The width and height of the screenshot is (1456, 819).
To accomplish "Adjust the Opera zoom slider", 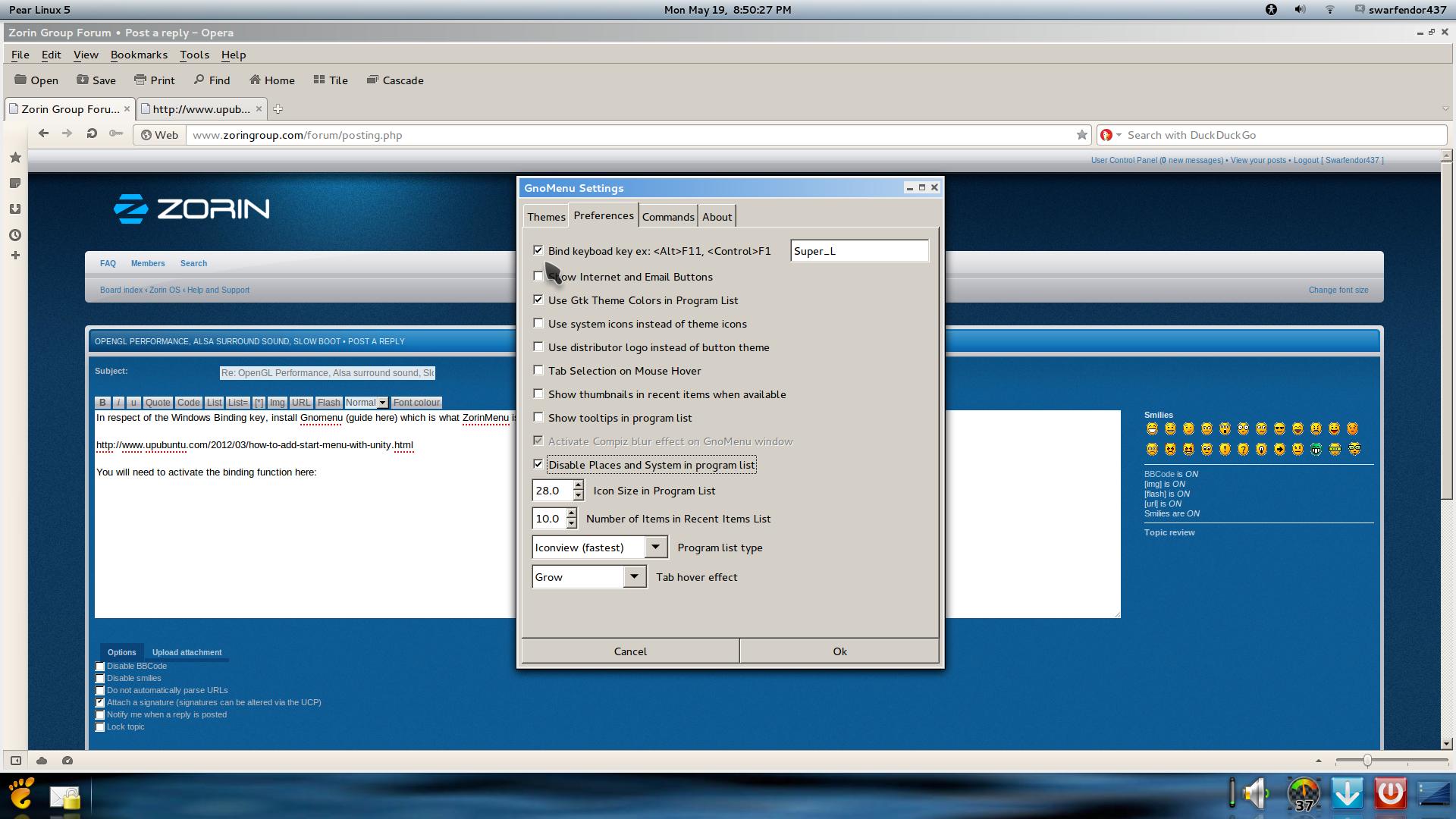I will (1367, 761).
